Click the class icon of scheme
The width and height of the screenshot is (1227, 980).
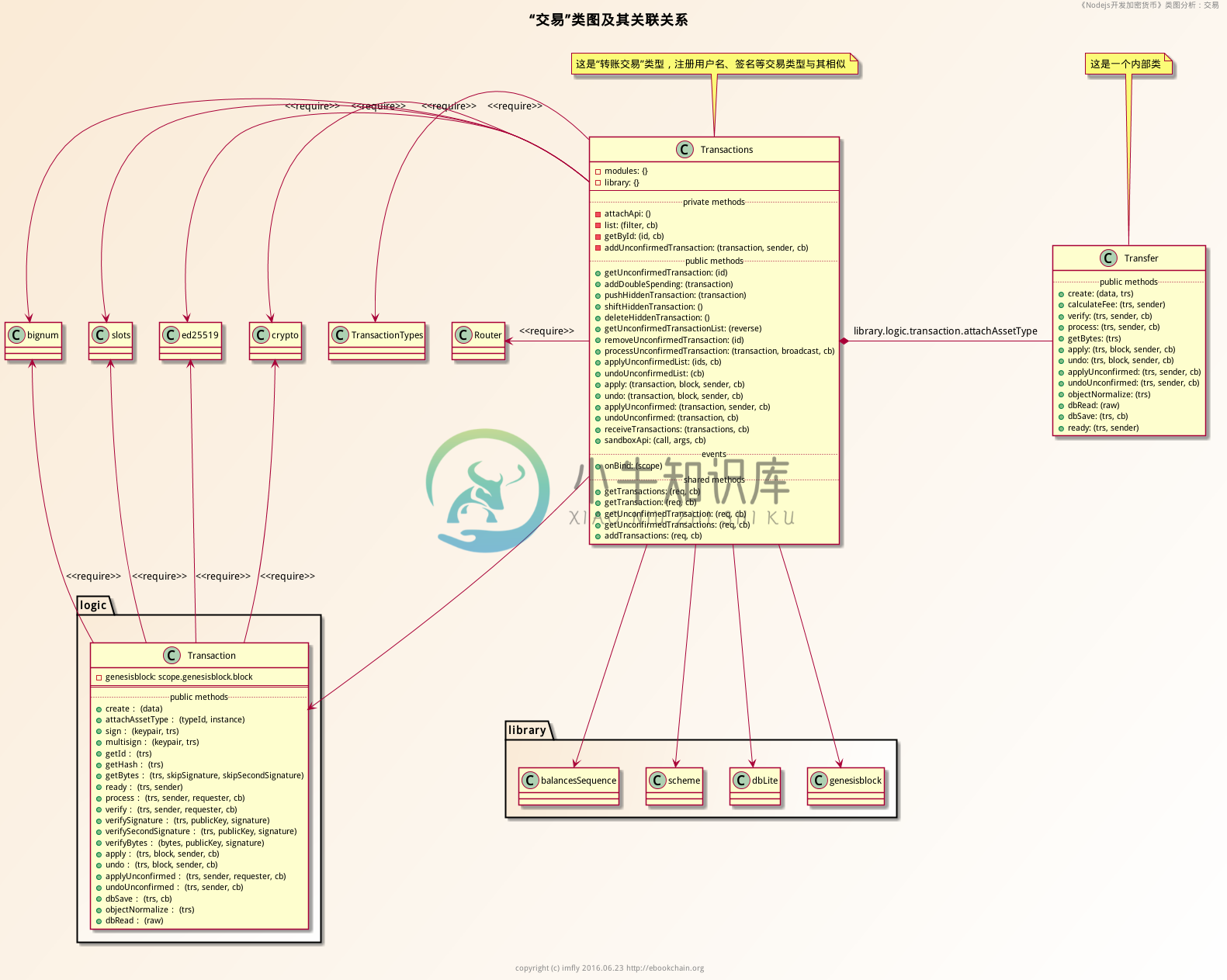(658, 781)
